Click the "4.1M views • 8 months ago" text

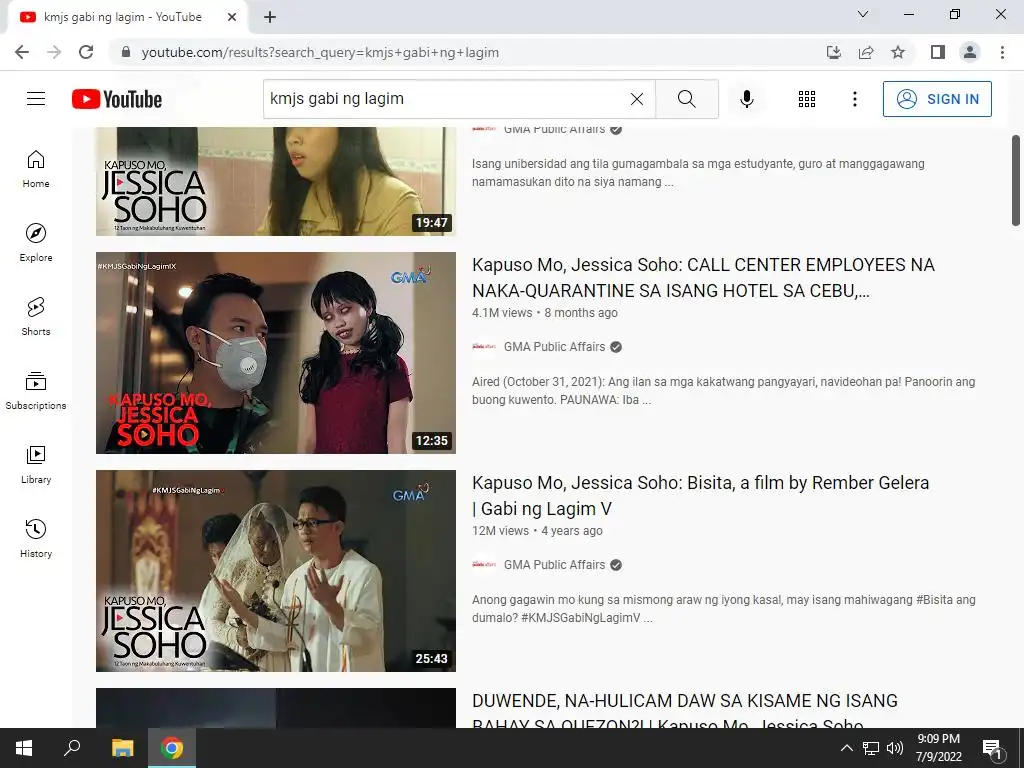coord(545,313)
